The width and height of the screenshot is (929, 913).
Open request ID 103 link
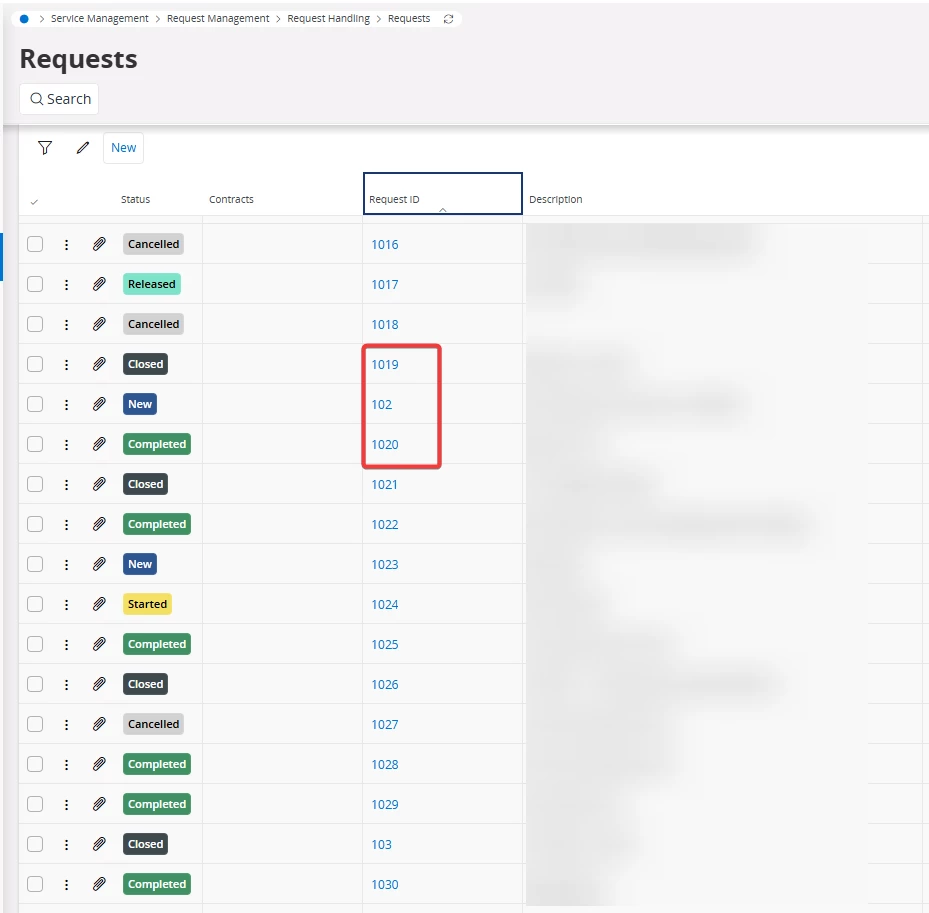pyautogui.click(x=382, y=844)
